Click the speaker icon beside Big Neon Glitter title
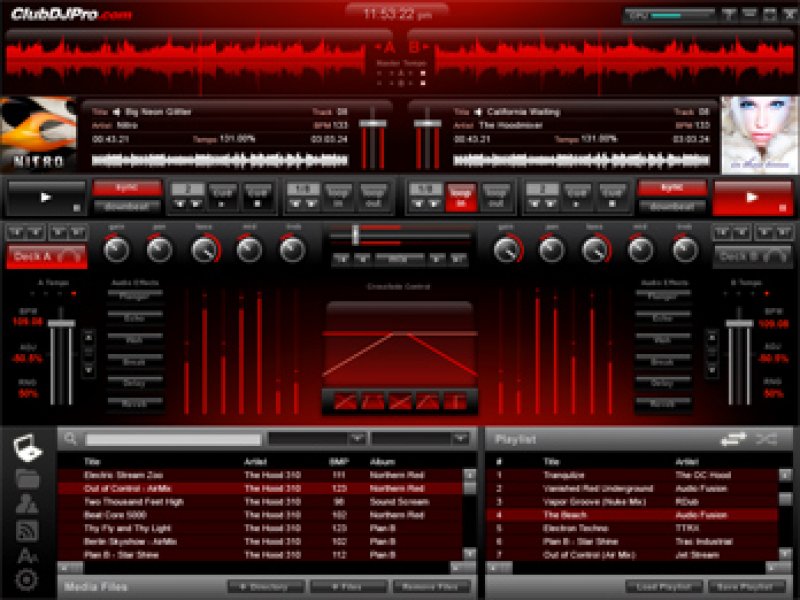This screenshot has width=800, height=600. click(116, 112)
